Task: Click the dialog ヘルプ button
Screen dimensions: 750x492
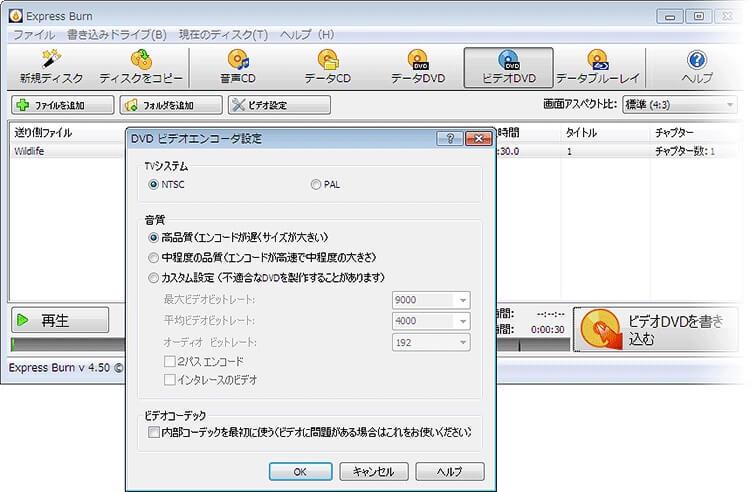Action: point(450,471)
